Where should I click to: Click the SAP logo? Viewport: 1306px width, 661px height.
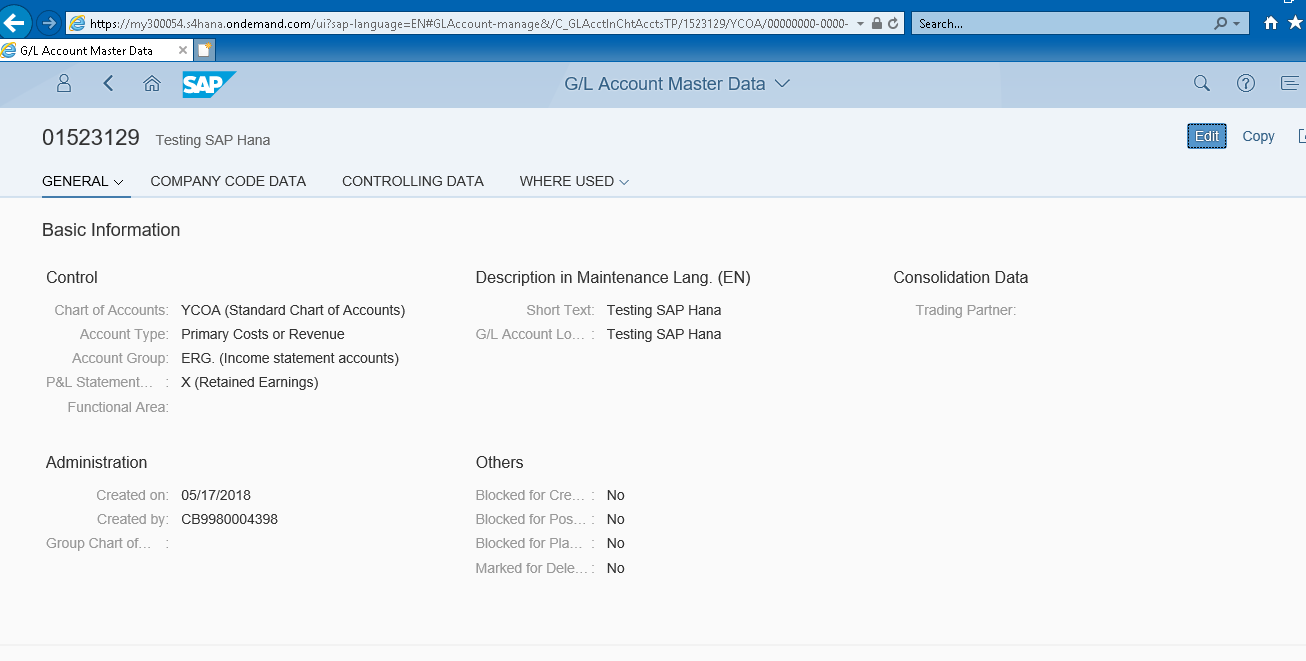208,85
